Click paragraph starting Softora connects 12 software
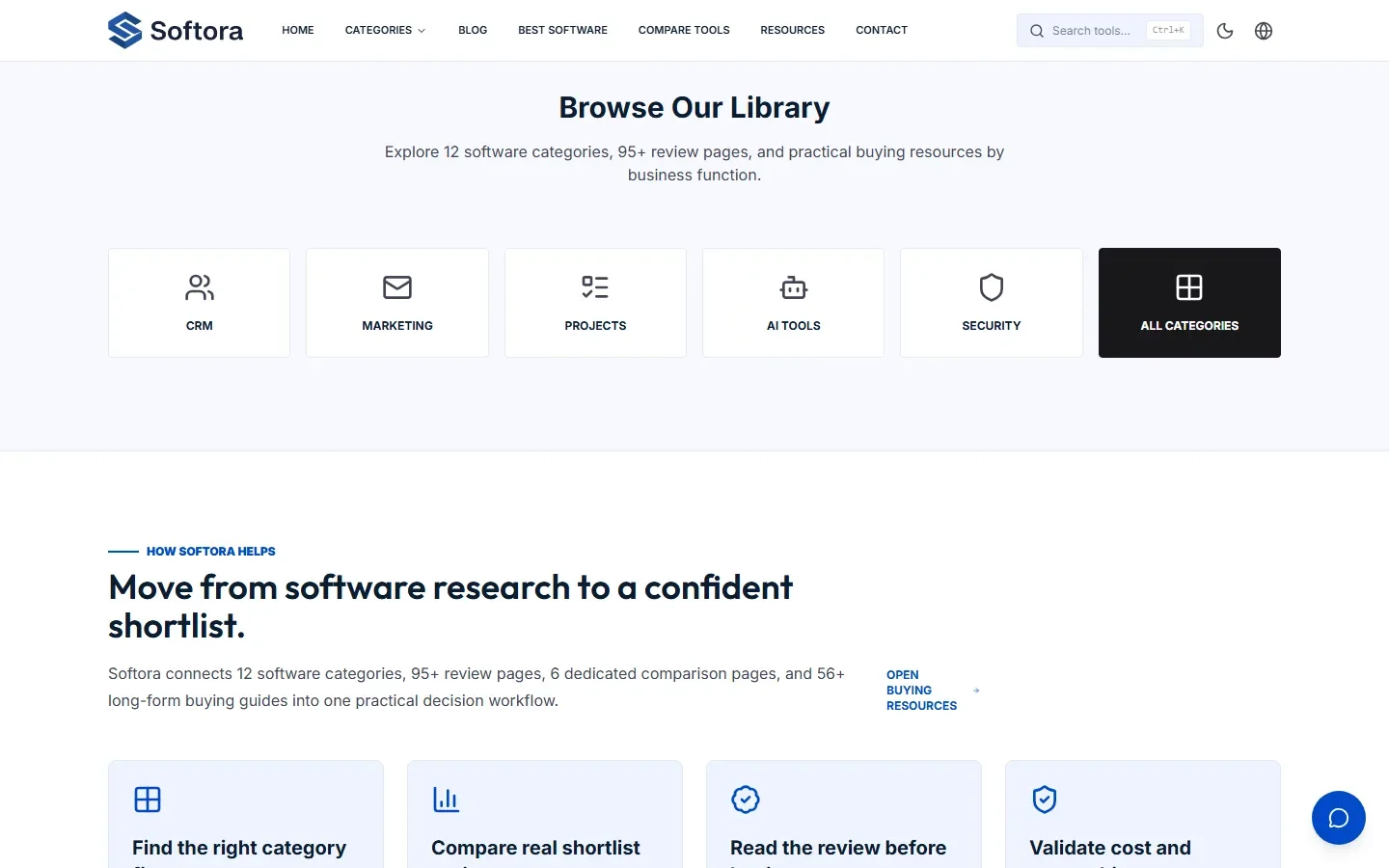Image resolution: width=1389 pixels, height=868 pixels. click(477, 687)
